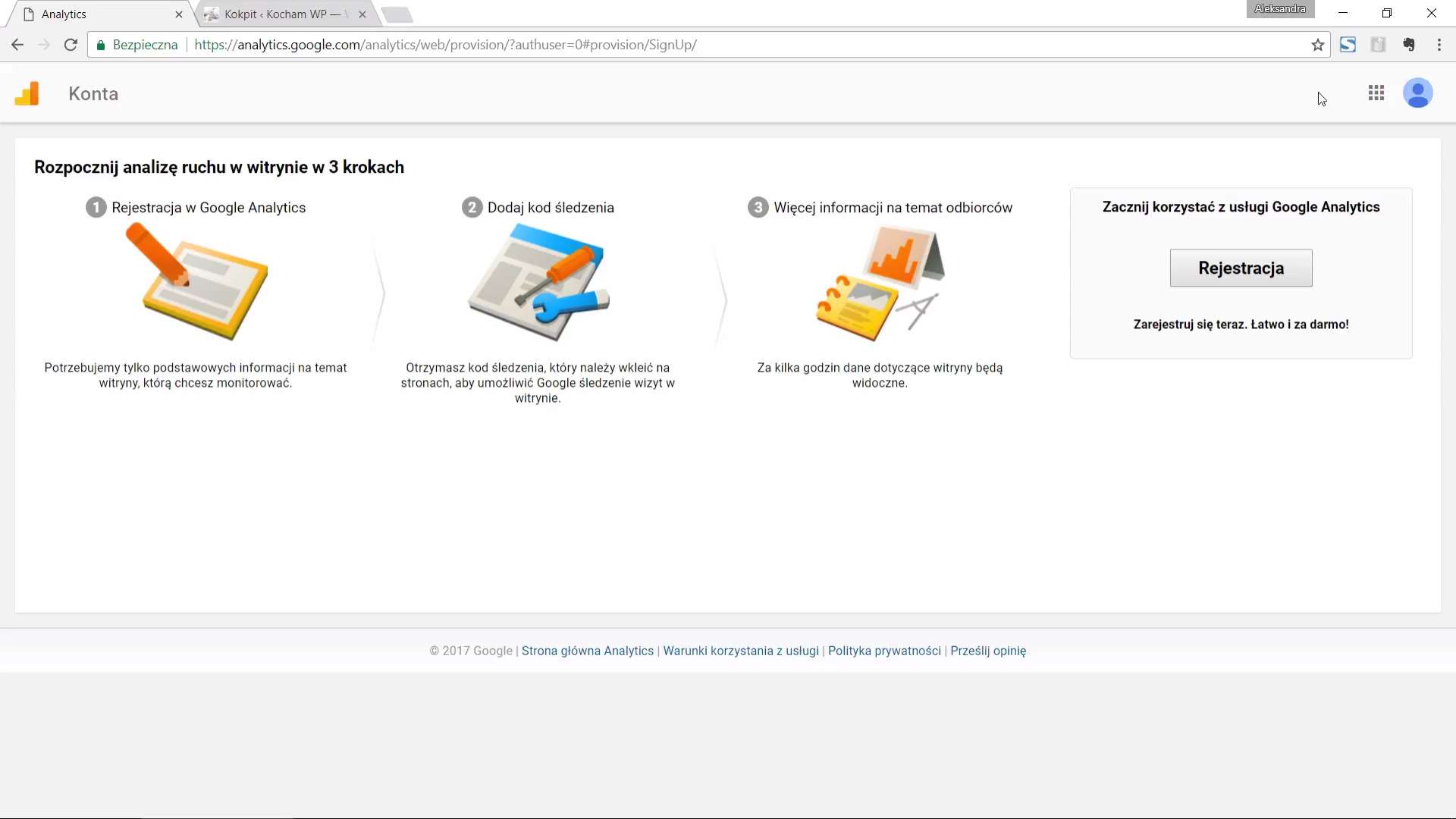Click step 2 Dodaj kod śledzenia
The image size is (1456, 819).
[x=538, y=208]
